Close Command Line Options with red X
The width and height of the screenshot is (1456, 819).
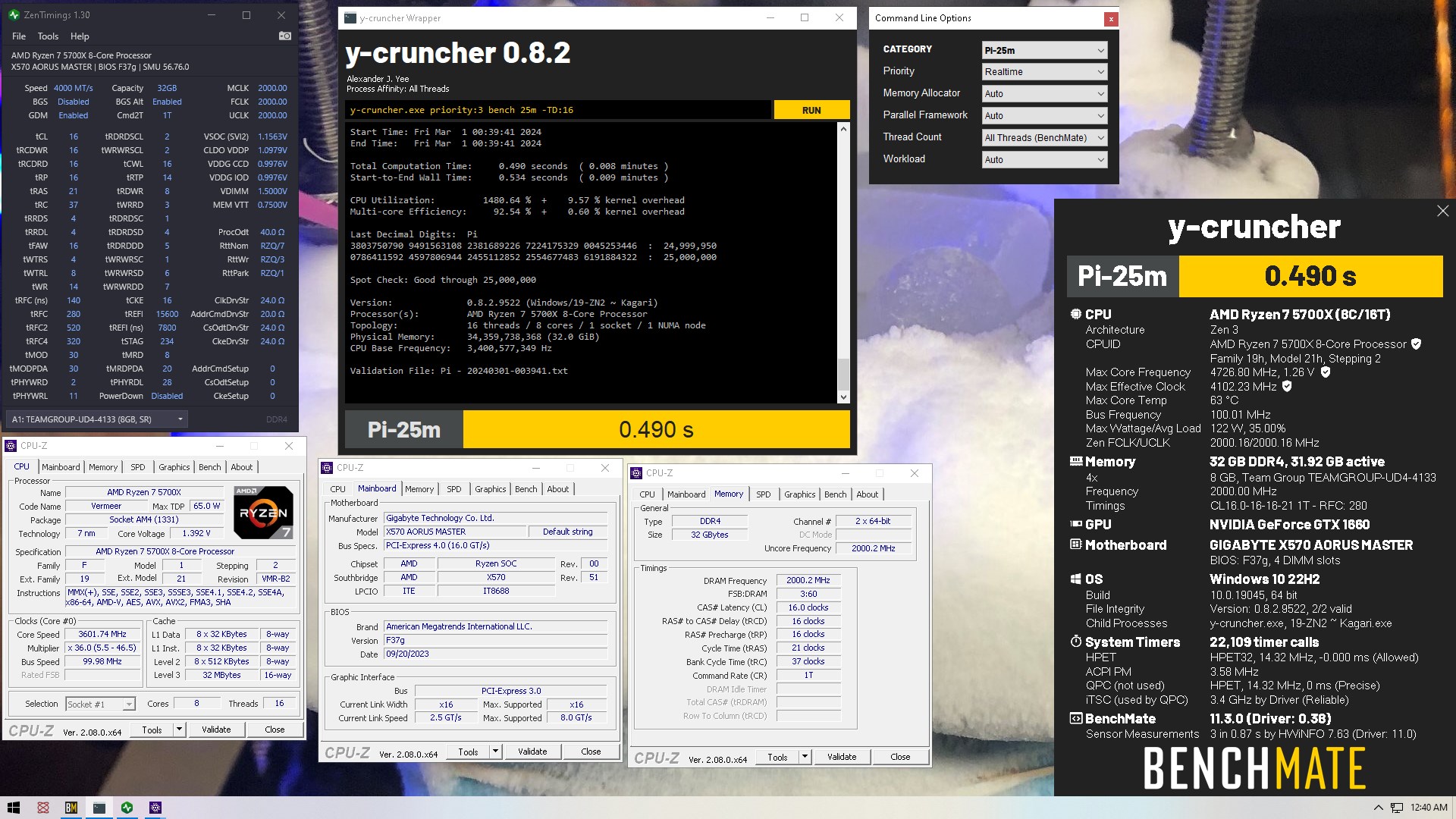(x=1111, y=19)
